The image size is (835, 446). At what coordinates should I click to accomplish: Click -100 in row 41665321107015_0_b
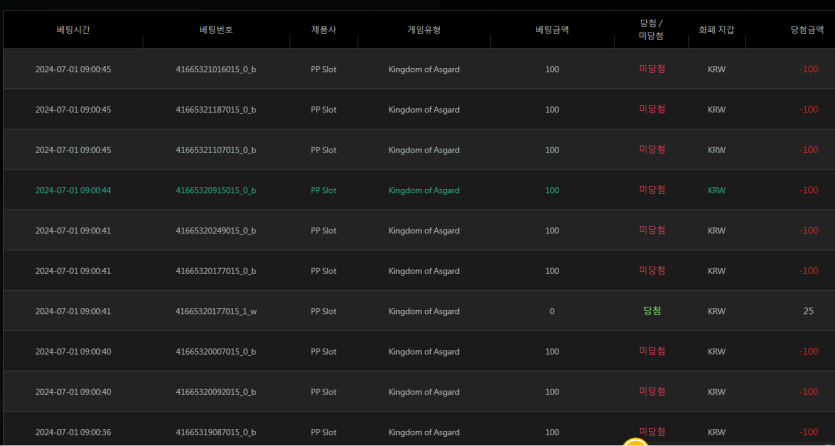tap(808, 150)
